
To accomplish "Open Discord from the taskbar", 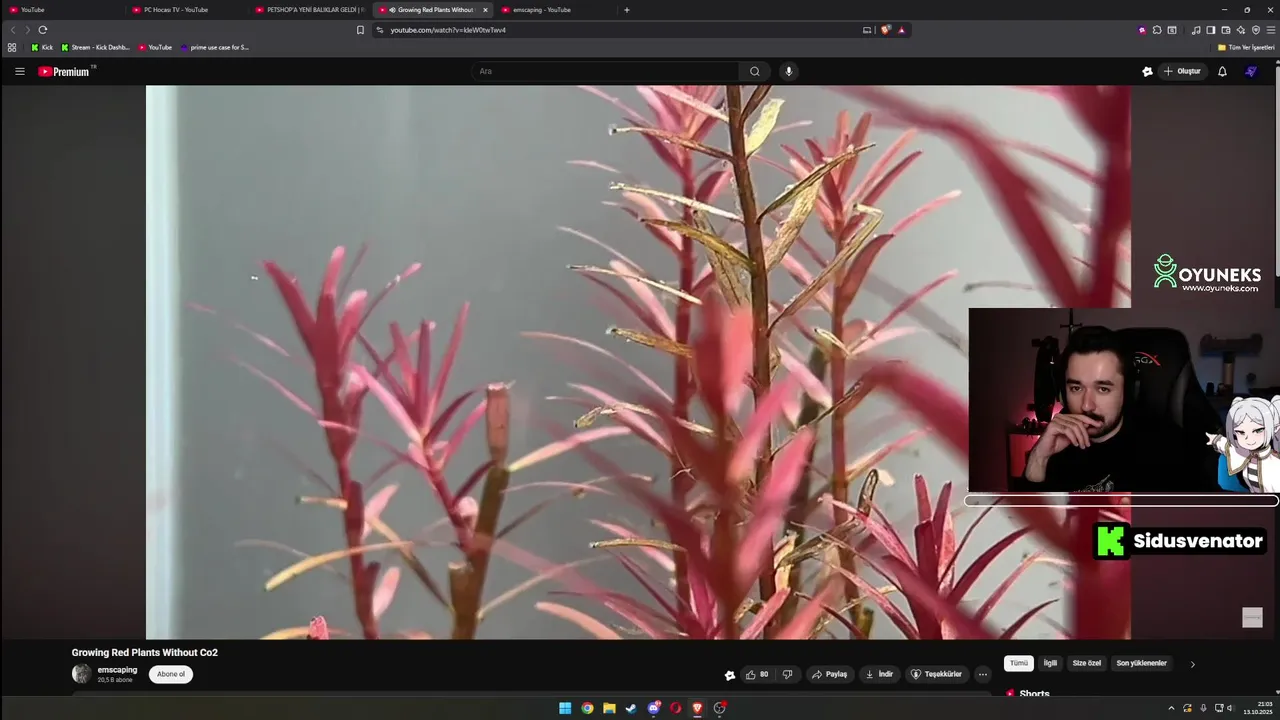I will [653, 708].
